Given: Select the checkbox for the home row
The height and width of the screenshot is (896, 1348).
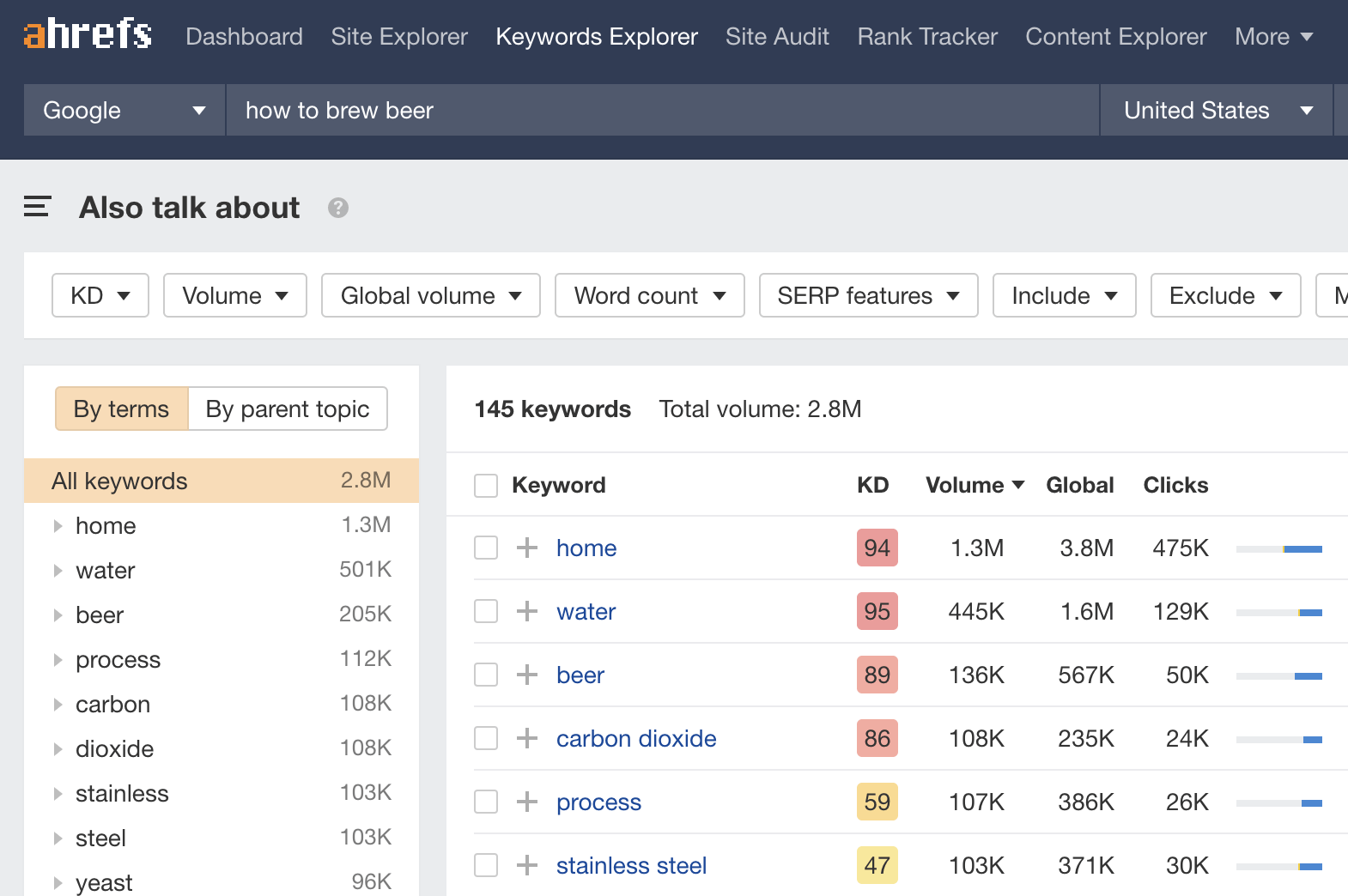Looking at the screenshot, I should [486, 548].
